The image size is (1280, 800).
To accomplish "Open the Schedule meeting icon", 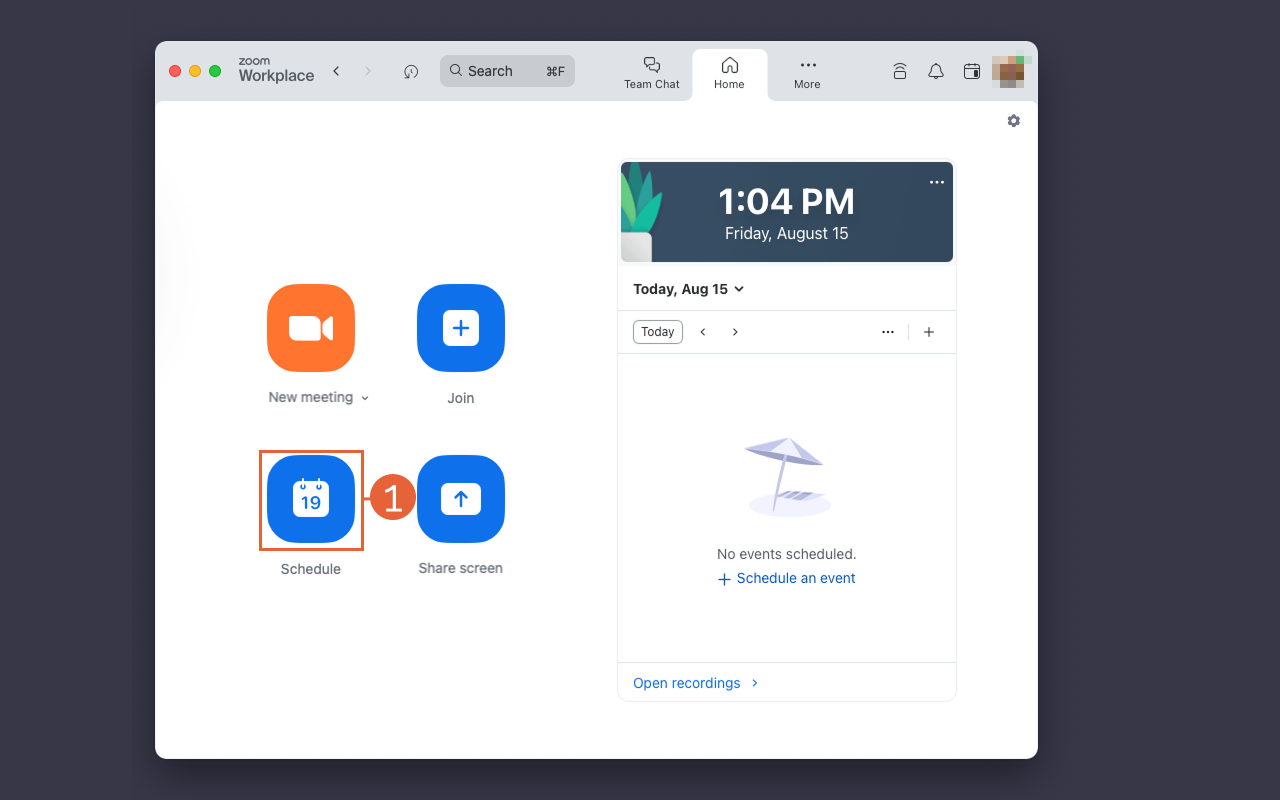I will tap(311, 499).
